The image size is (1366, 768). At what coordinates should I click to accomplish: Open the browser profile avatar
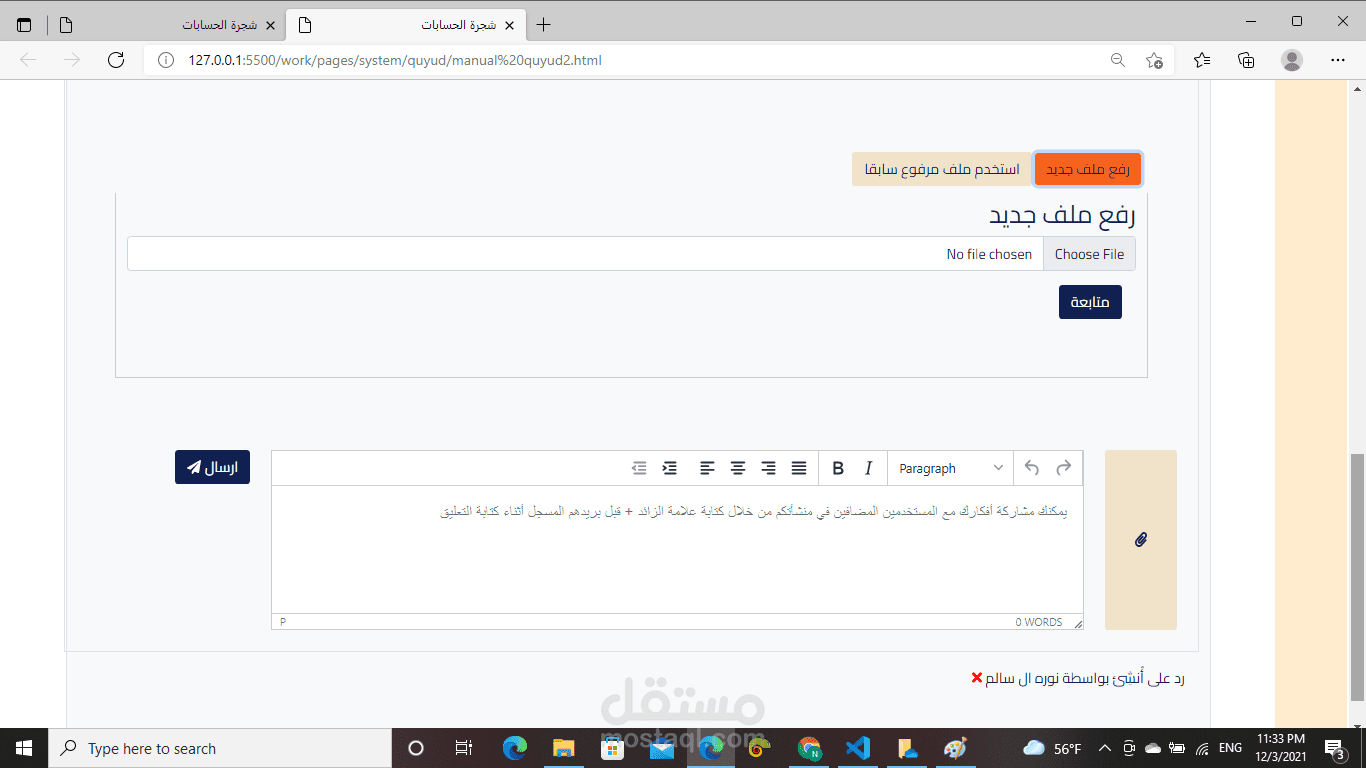[1292, 60]
